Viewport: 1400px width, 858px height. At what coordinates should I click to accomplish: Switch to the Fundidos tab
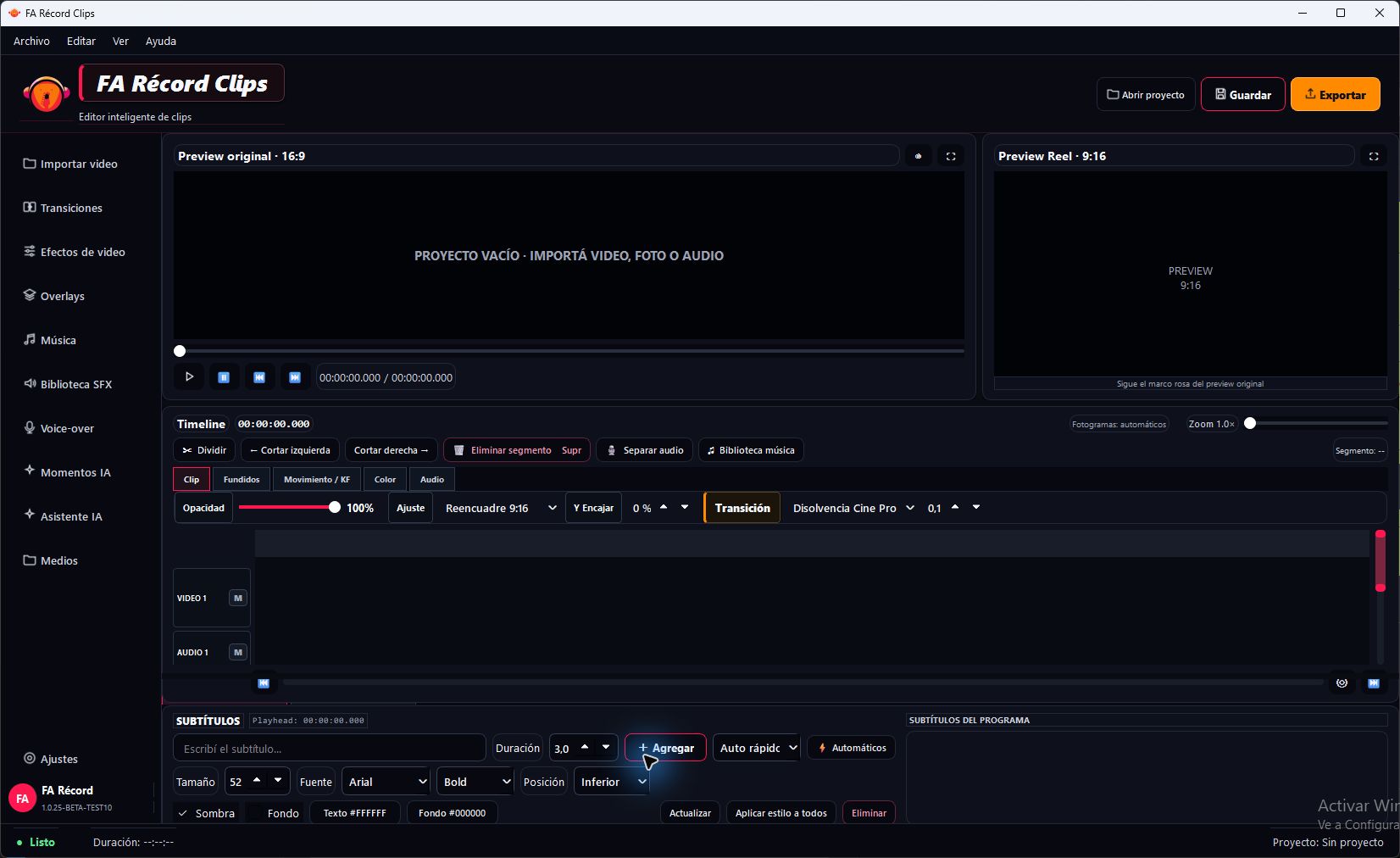(242, 479)
